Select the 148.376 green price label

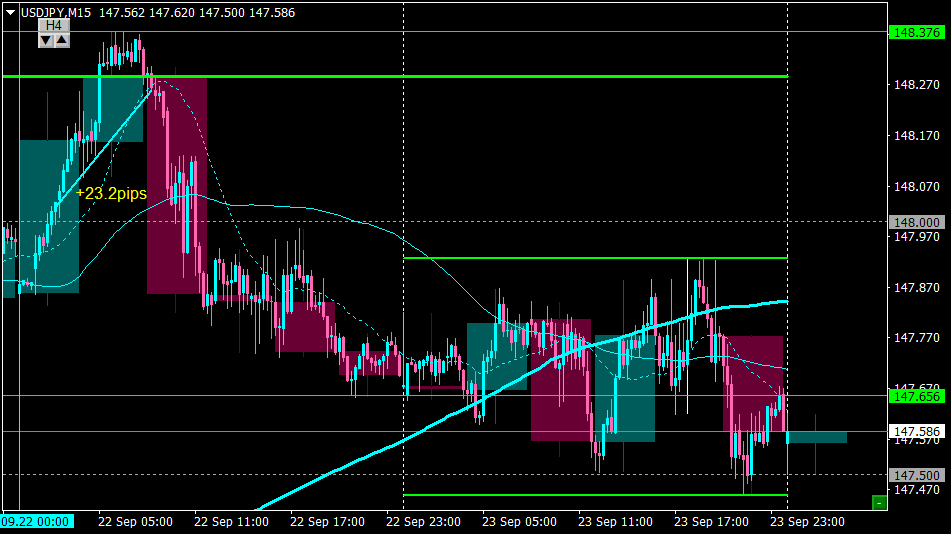click(916, 32)
